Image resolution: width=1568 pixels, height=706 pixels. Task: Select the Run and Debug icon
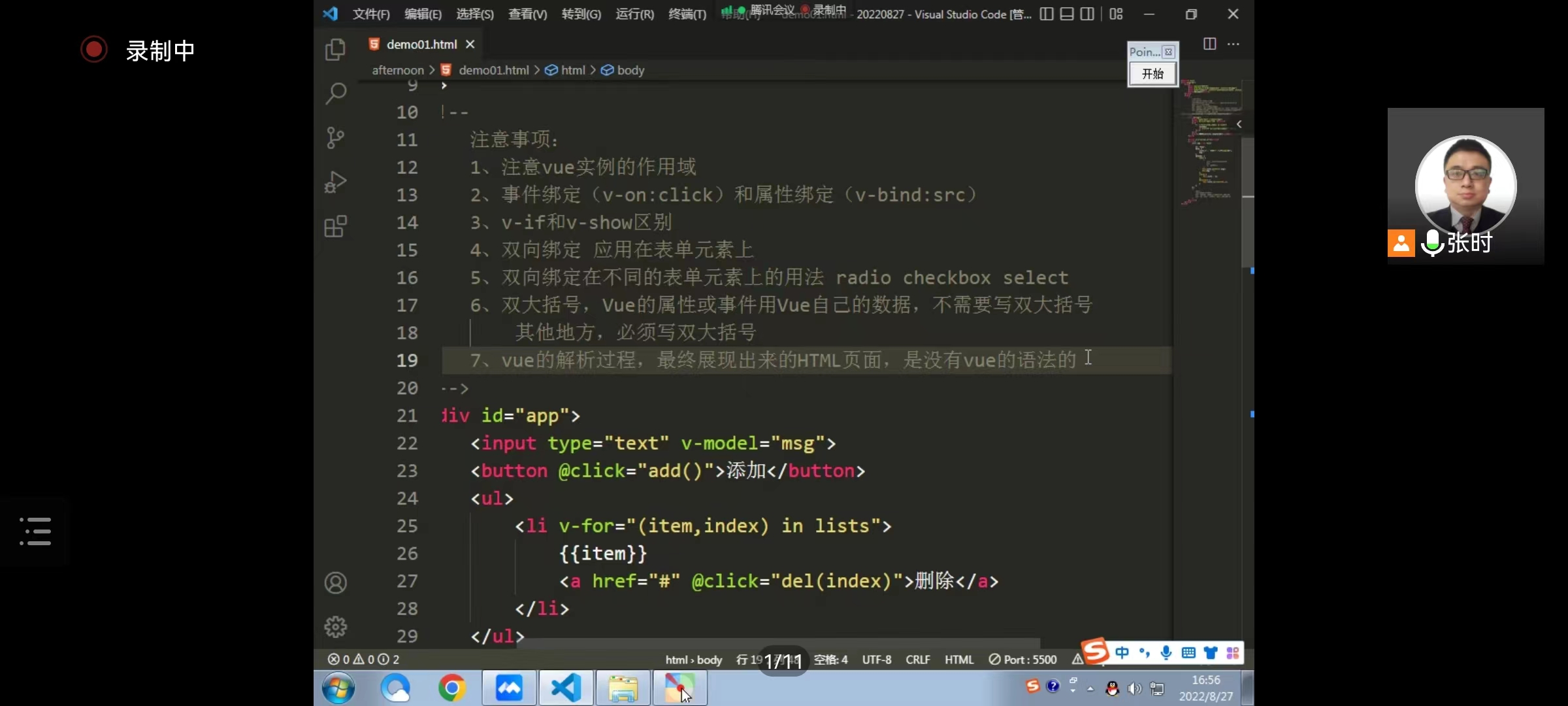tap(335, 181)
